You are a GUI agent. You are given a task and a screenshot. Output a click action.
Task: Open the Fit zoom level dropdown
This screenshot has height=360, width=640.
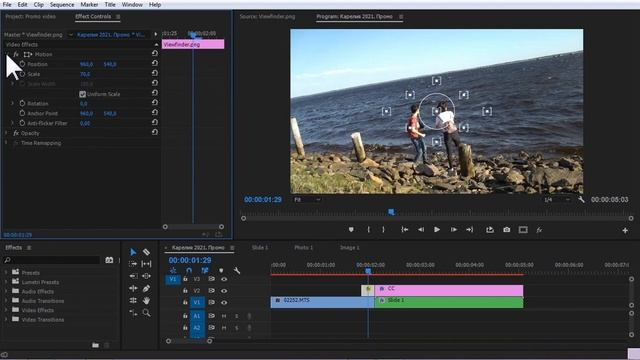[x=307, y=200]
